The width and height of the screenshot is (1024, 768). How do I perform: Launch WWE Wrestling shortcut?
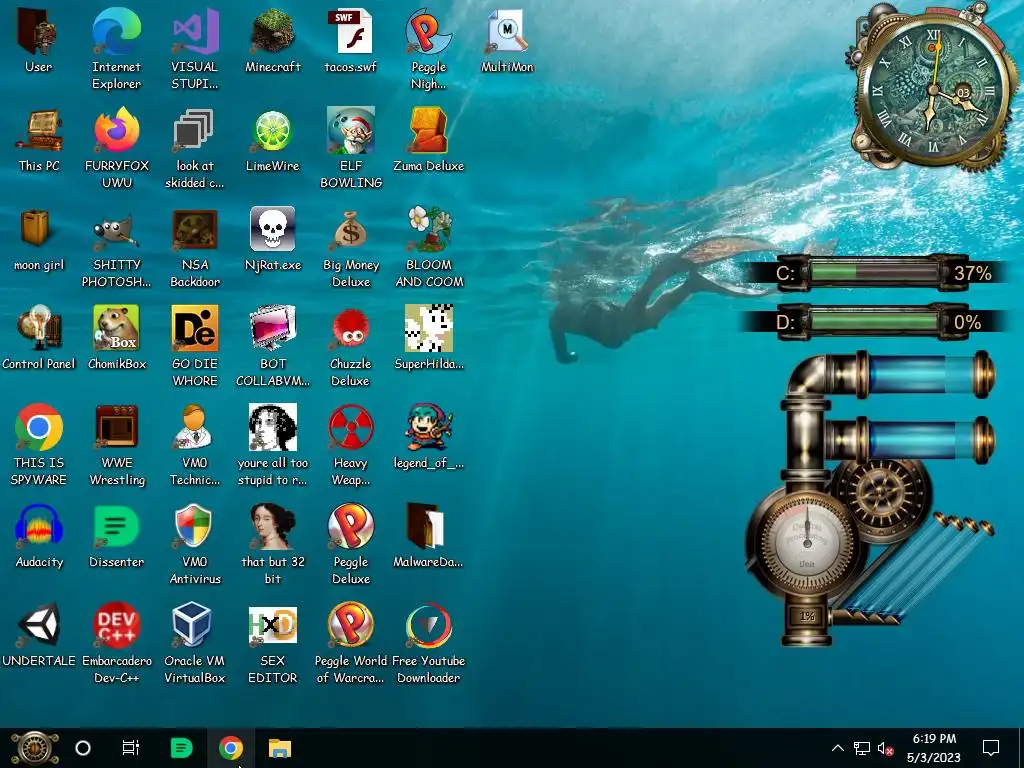116,445
